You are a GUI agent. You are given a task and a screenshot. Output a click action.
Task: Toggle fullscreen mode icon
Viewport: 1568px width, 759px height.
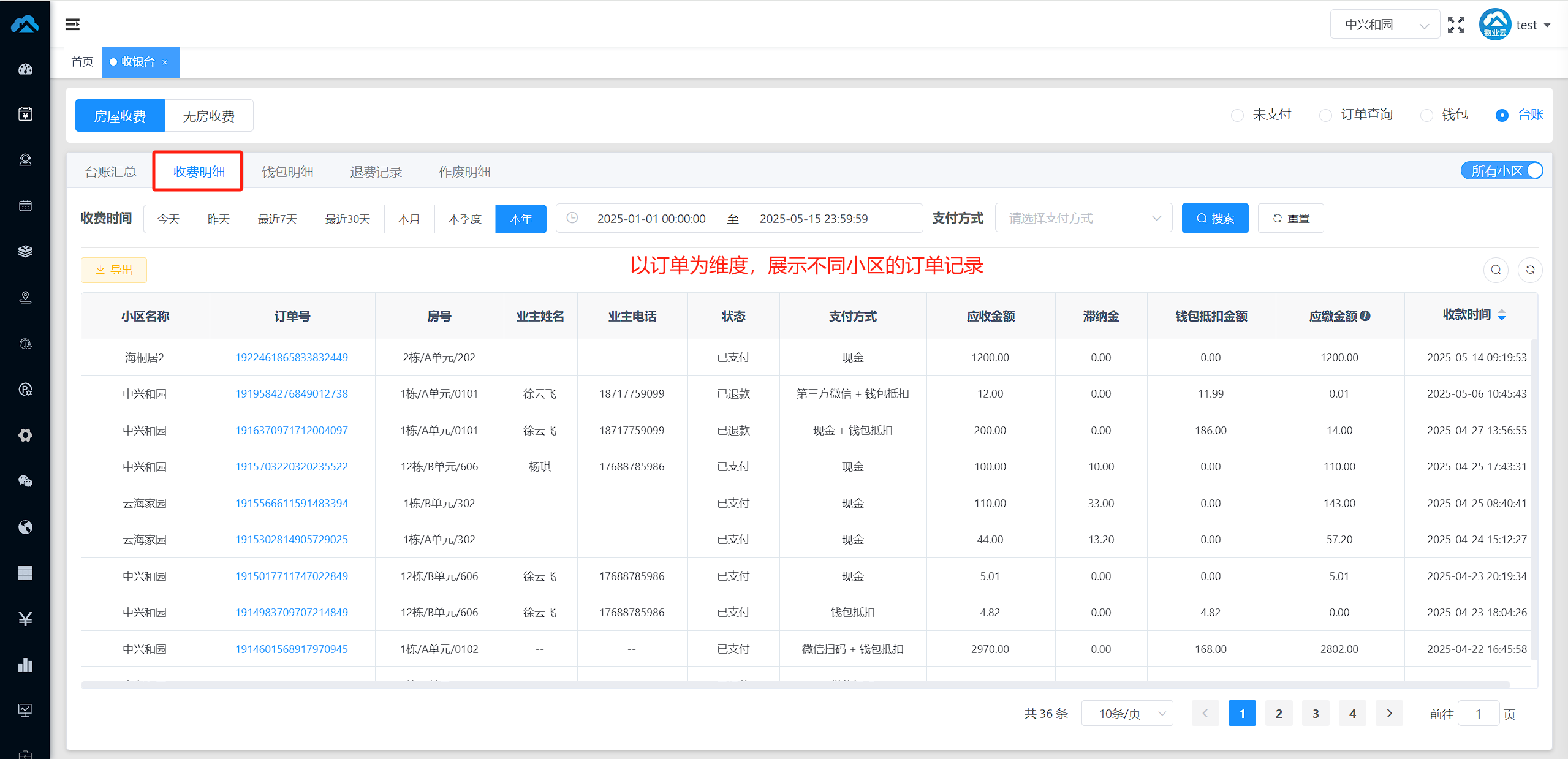[x=1456, y=25]
